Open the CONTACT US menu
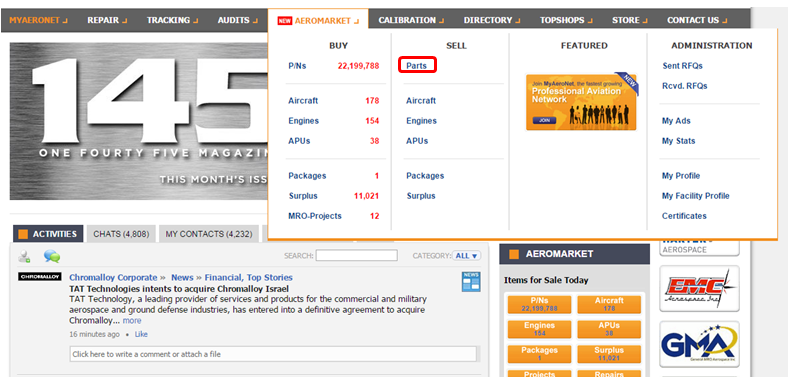Image resolution: width=800 pixels, height=384 pixels. coord(697,20)
